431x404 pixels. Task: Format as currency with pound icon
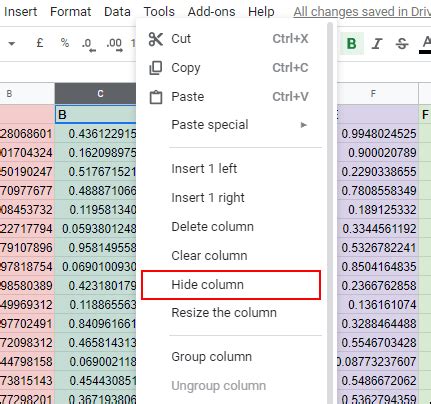pyautogui.click(x=40, y=43)
